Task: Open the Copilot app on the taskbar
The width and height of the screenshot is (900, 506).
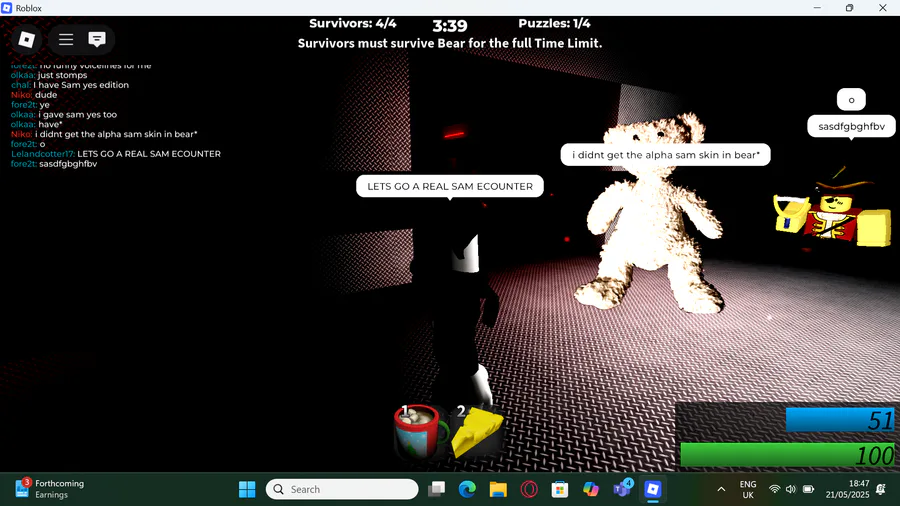Action: click(x=591, y=489)
